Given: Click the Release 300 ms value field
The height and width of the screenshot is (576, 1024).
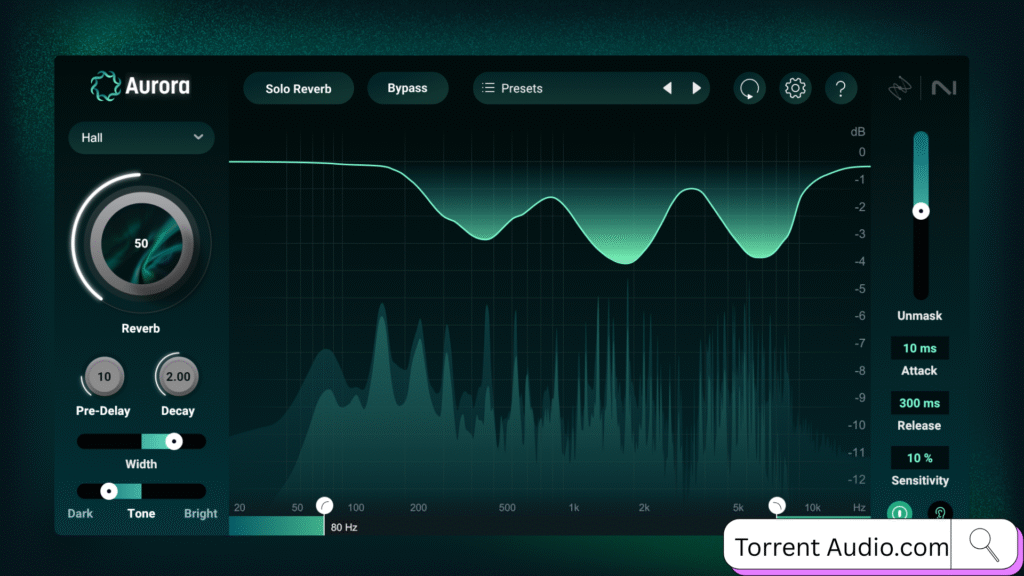Looking at the screenshot, I should 920,403.
